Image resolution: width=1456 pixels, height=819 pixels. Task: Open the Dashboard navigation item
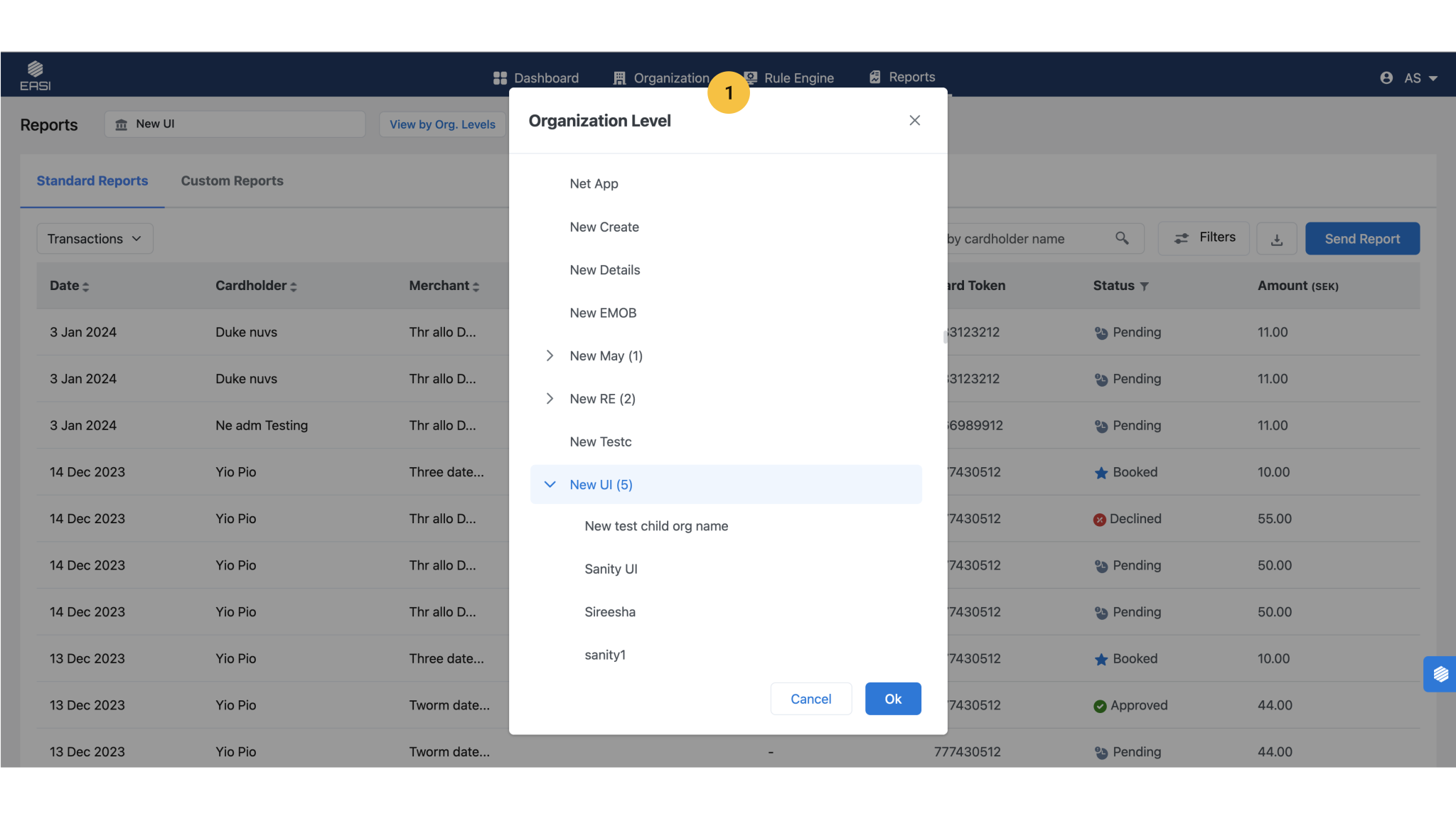[x=536, y=77]
